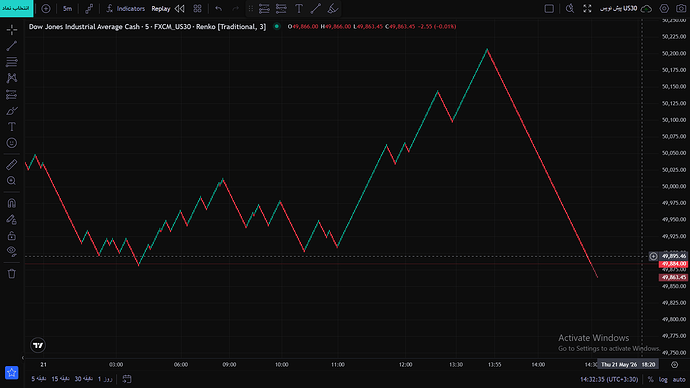690x388 pixels.
Task: Open the forecasting and measurement tools
Action: 12,95
